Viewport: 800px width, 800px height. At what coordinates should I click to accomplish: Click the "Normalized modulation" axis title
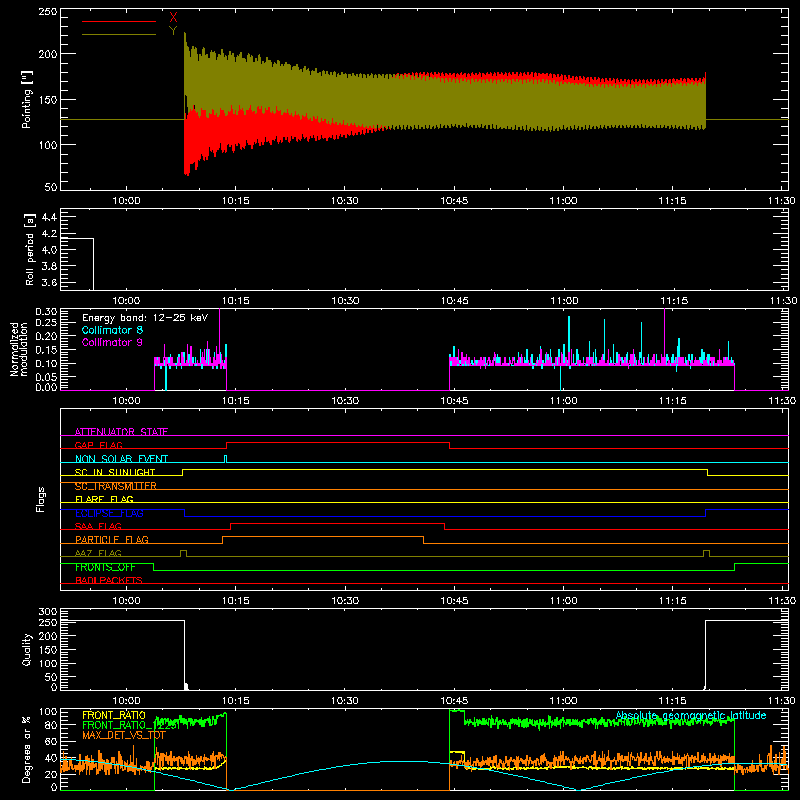pos(18,349)
